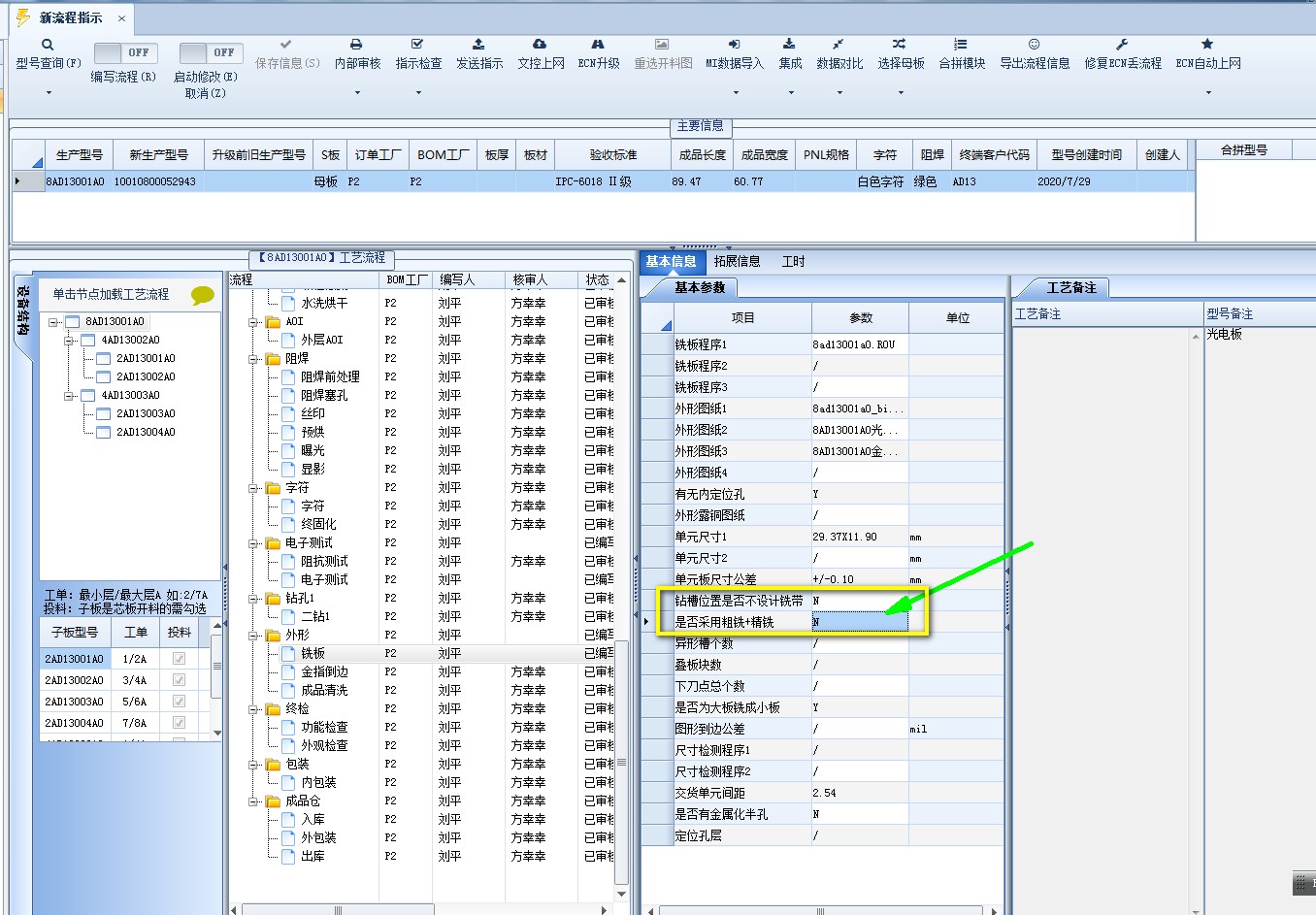Click the 集成 download icon

pyautogui.click(x=790, y=45)
